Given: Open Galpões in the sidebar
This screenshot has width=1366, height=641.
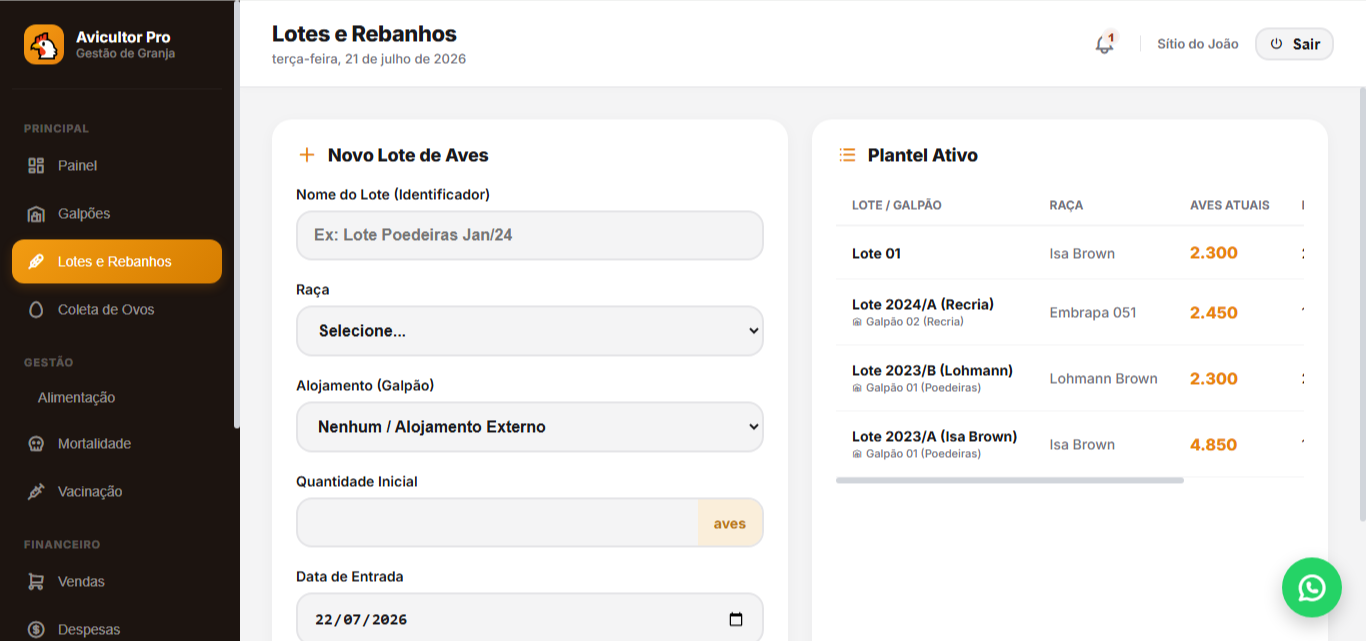Looking at the screenshot, I should click(x=117, y=214).
